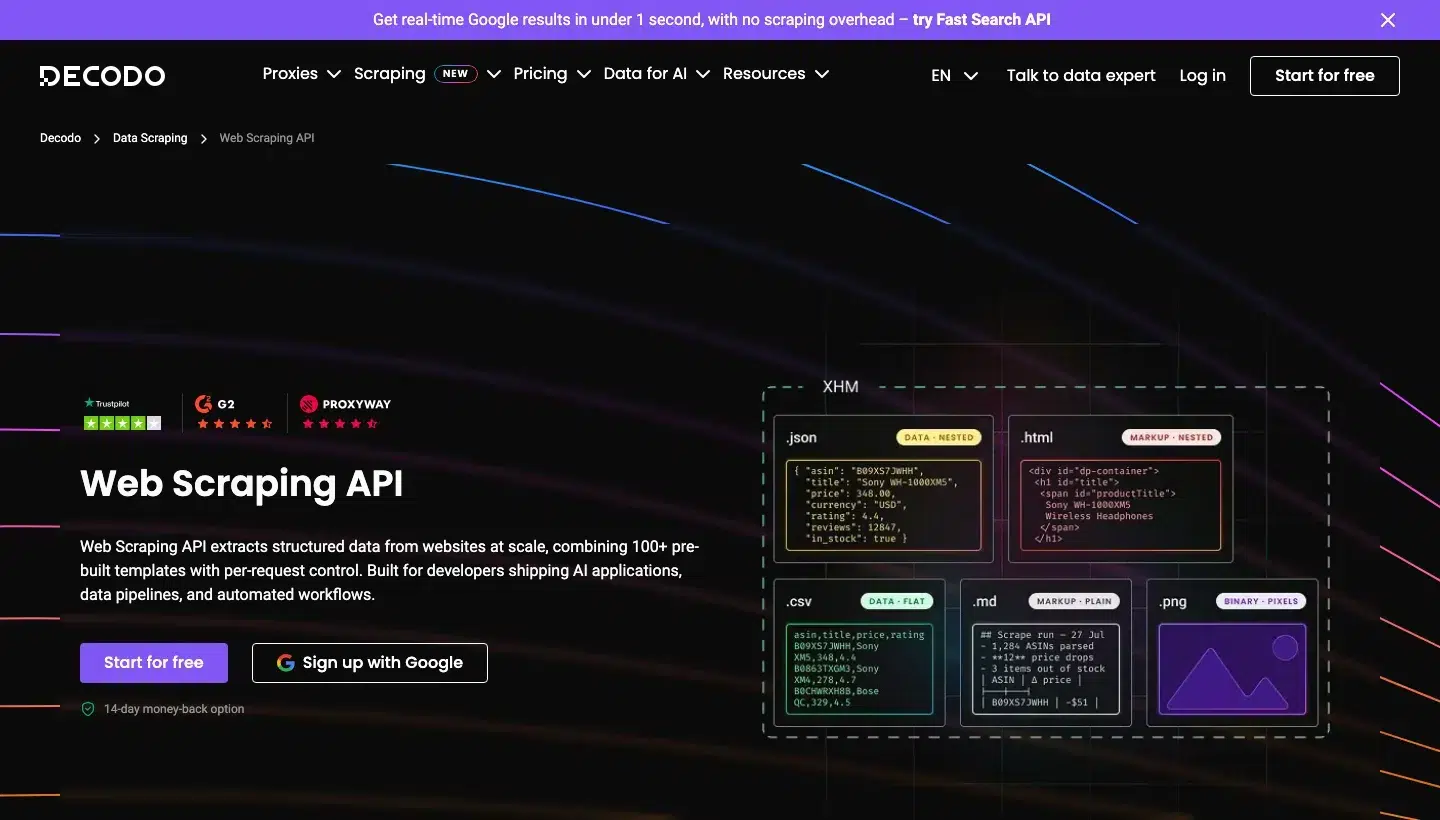
Task: Click the money-back shield icon
Action: (88, 709)
